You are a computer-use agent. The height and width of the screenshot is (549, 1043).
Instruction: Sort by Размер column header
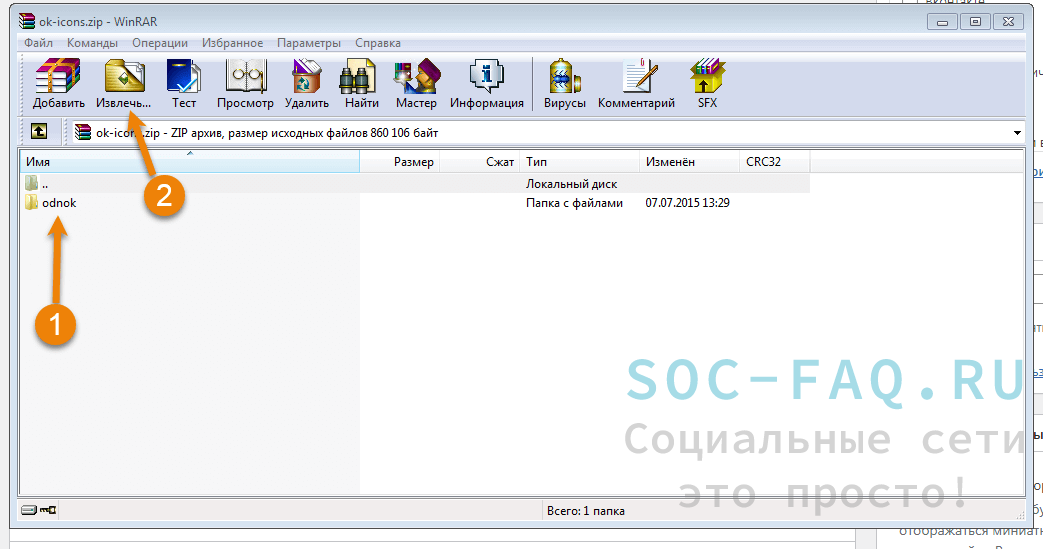[x=400, y=162]
